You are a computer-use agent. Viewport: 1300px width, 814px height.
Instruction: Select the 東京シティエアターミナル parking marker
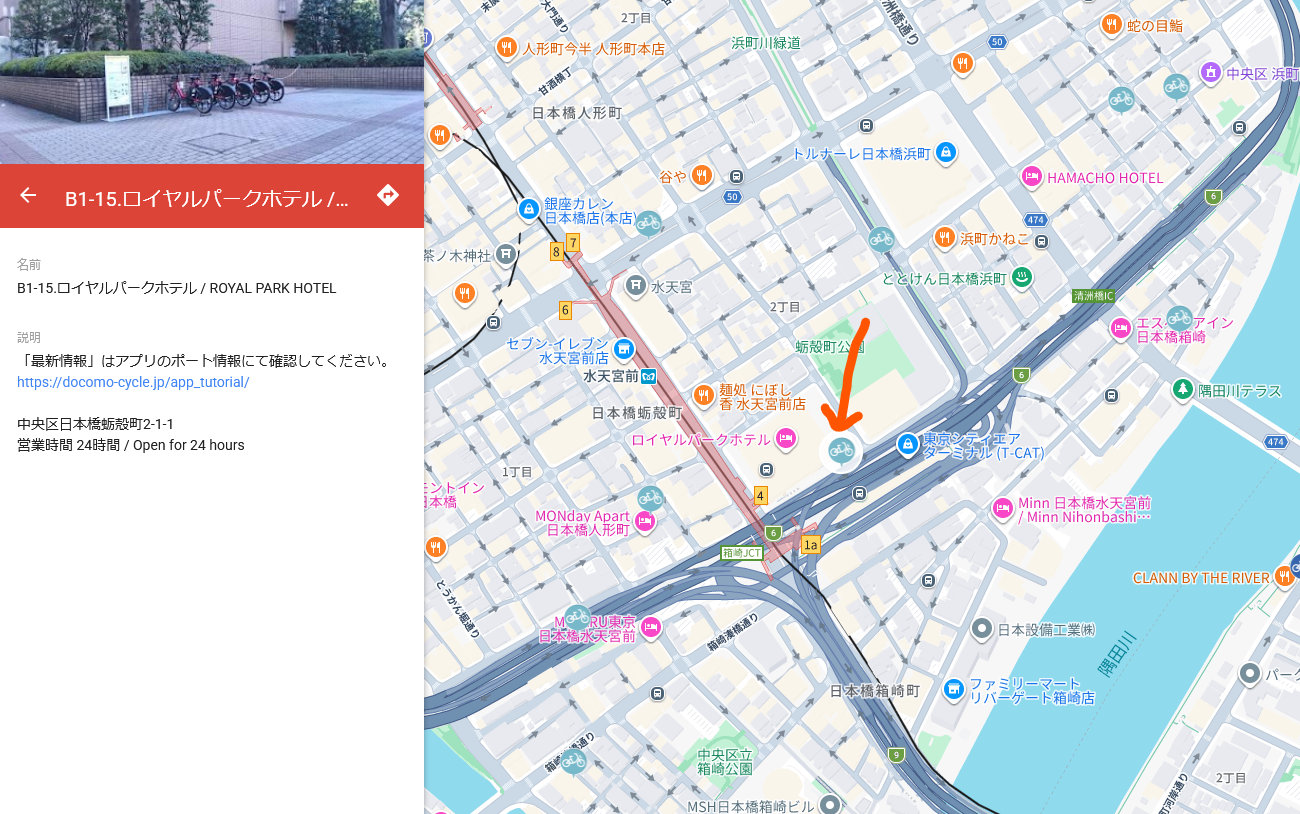907,444
